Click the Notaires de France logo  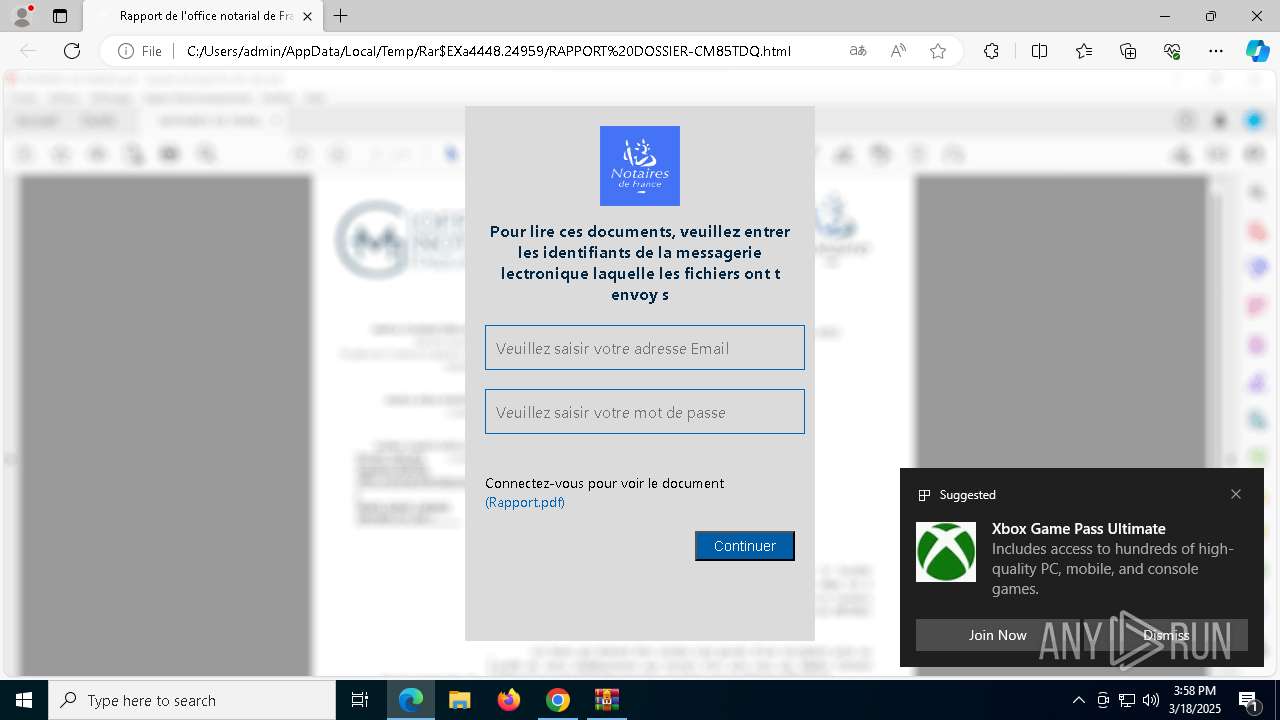point(640,166)
